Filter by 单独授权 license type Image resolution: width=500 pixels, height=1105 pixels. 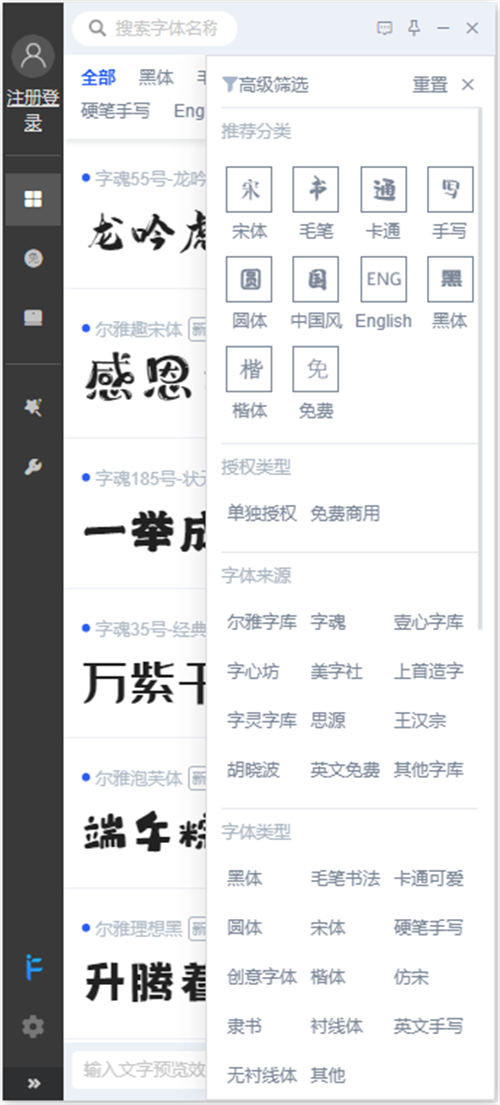pyautogui.click(x=262, y=514)
